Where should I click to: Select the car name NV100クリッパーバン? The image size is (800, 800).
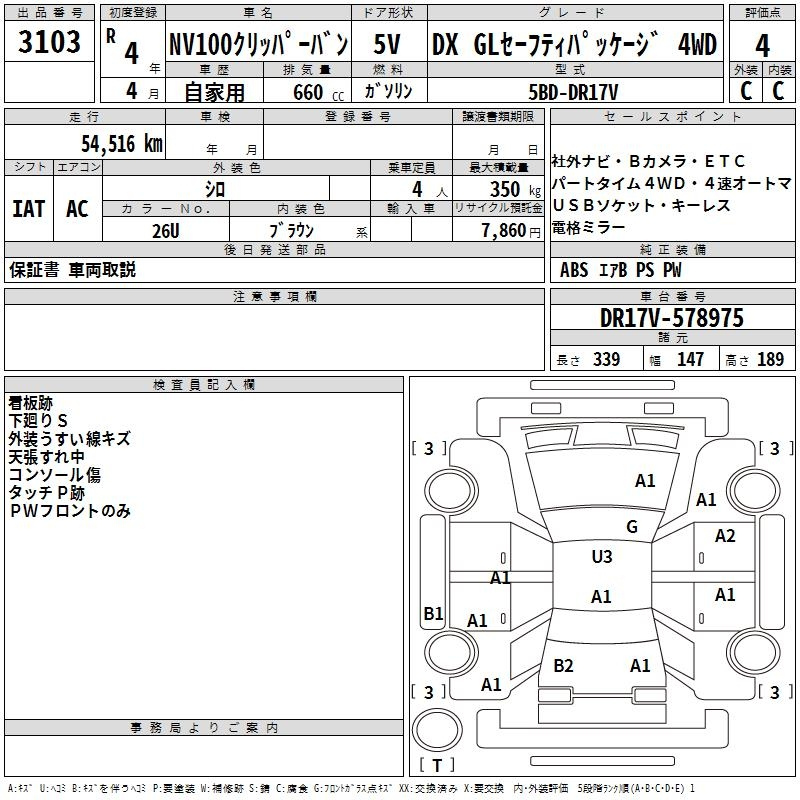click(x=259, y=44)
